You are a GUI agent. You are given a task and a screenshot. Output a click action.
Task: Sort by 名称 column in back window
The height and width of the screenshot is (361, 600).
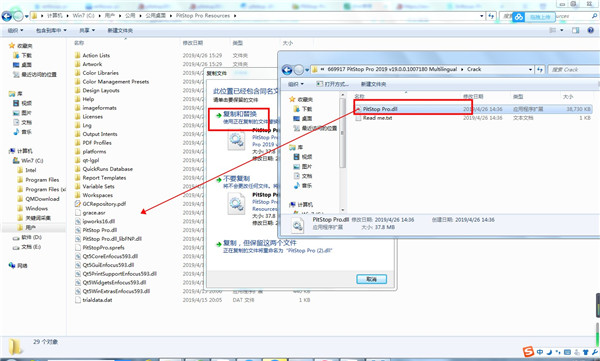79,43
